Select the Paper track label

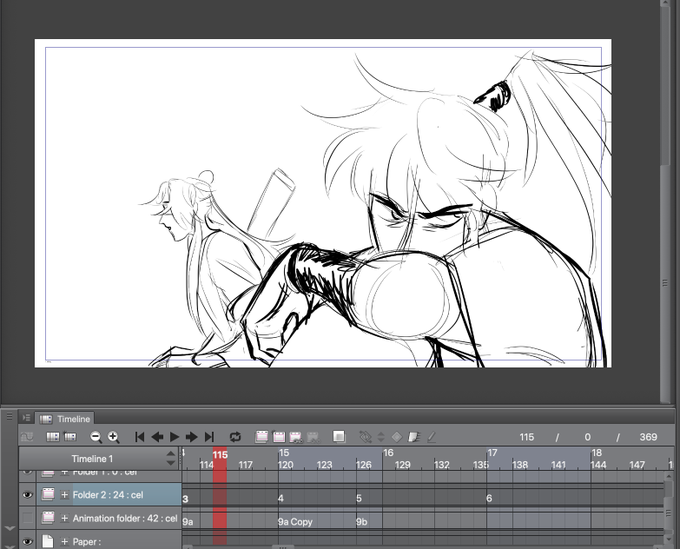[87, 542]
